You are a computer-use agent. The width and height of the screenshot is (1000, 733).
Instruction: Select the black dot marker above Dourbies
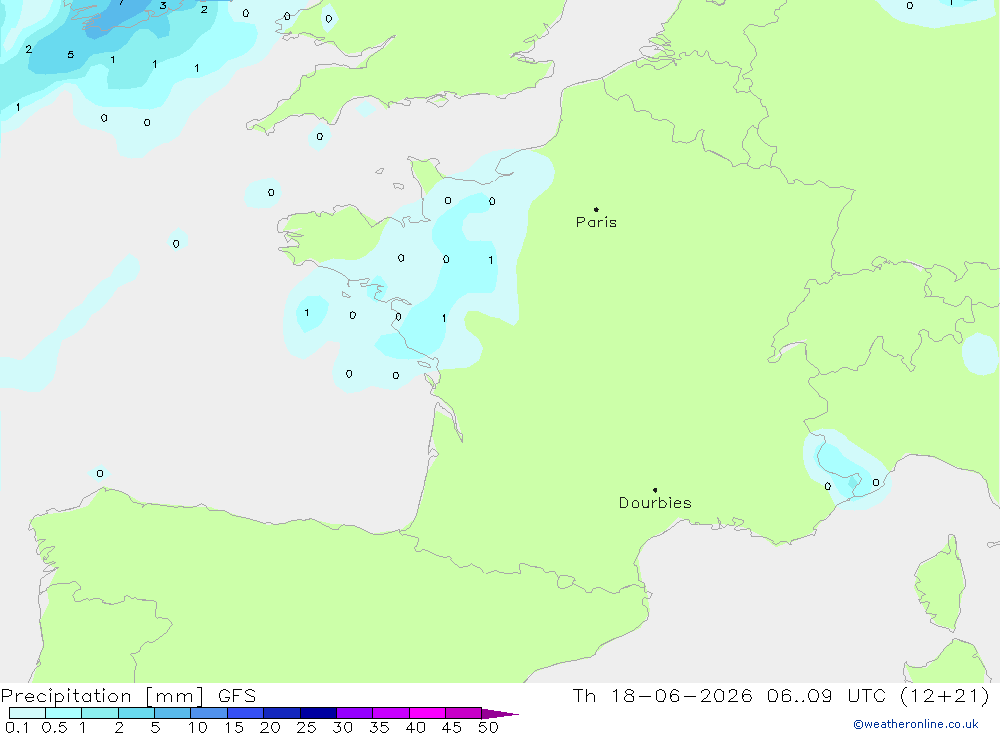tap(655, 490)
